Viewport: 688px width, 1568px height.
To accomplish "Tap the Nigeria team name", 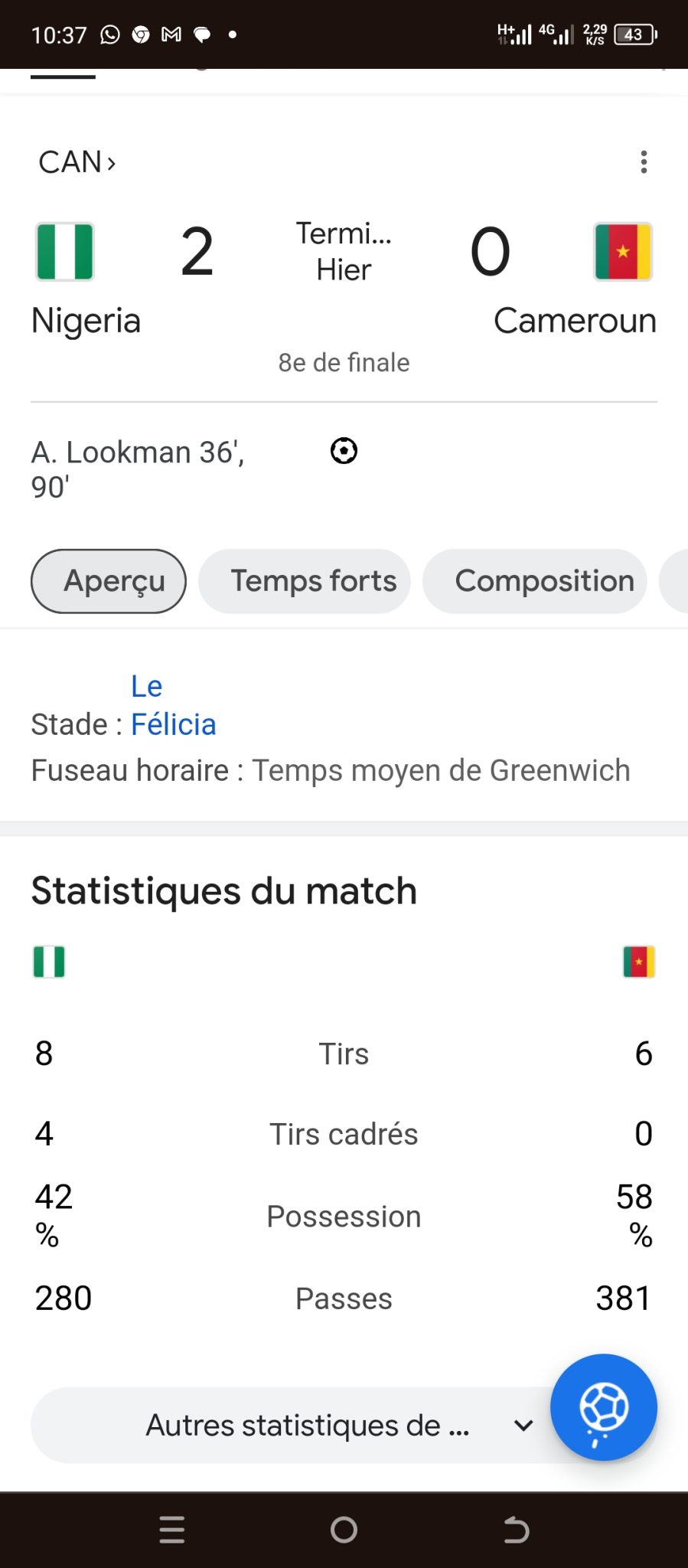I will pyautogui.click(x=86, y=321).
